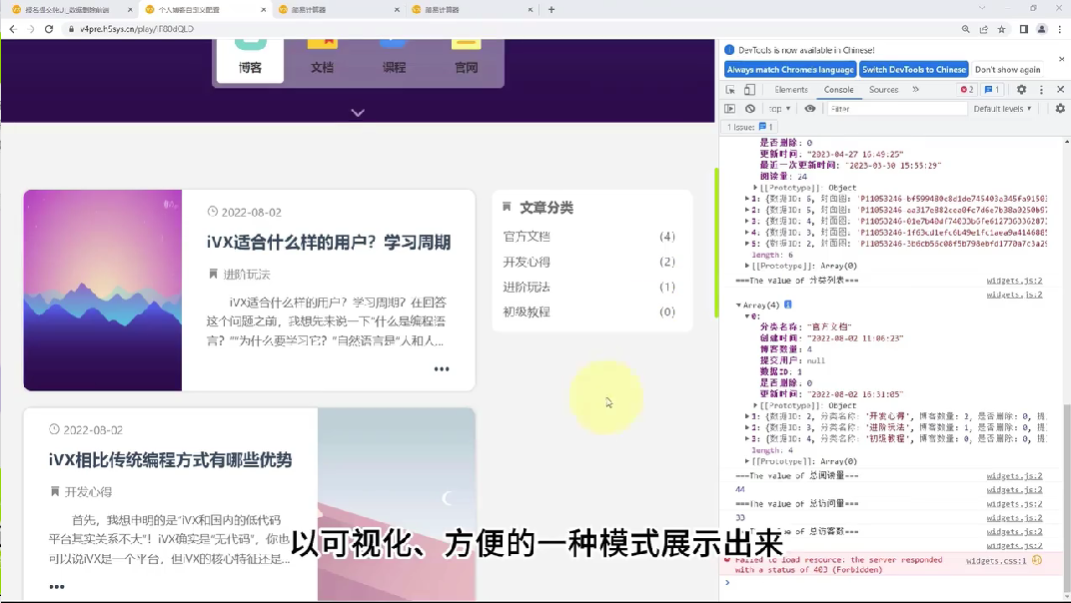The height and width of the screenshot is (603, 1071).
Task: Open DevTools three-dot customize menu
Action: pyautogui.click(x=1041, y=89)
